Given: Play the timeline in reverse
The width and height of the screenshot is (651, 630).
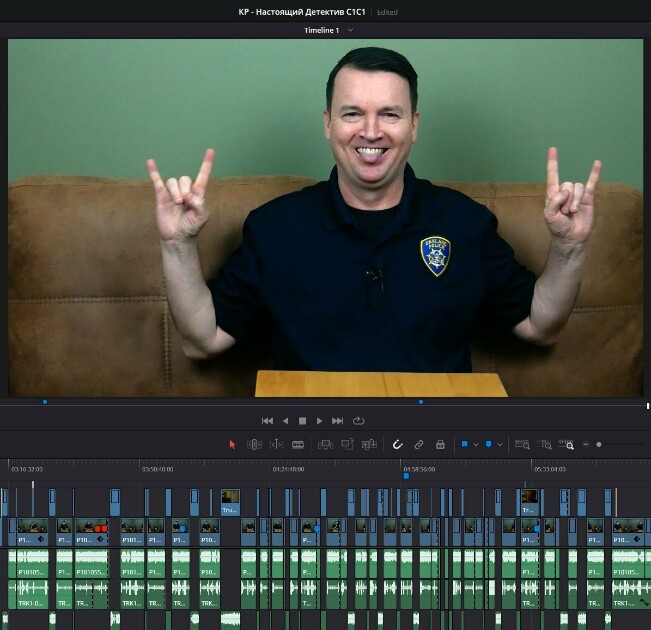Looking at the screenshot, I should (x=285, y=421).
